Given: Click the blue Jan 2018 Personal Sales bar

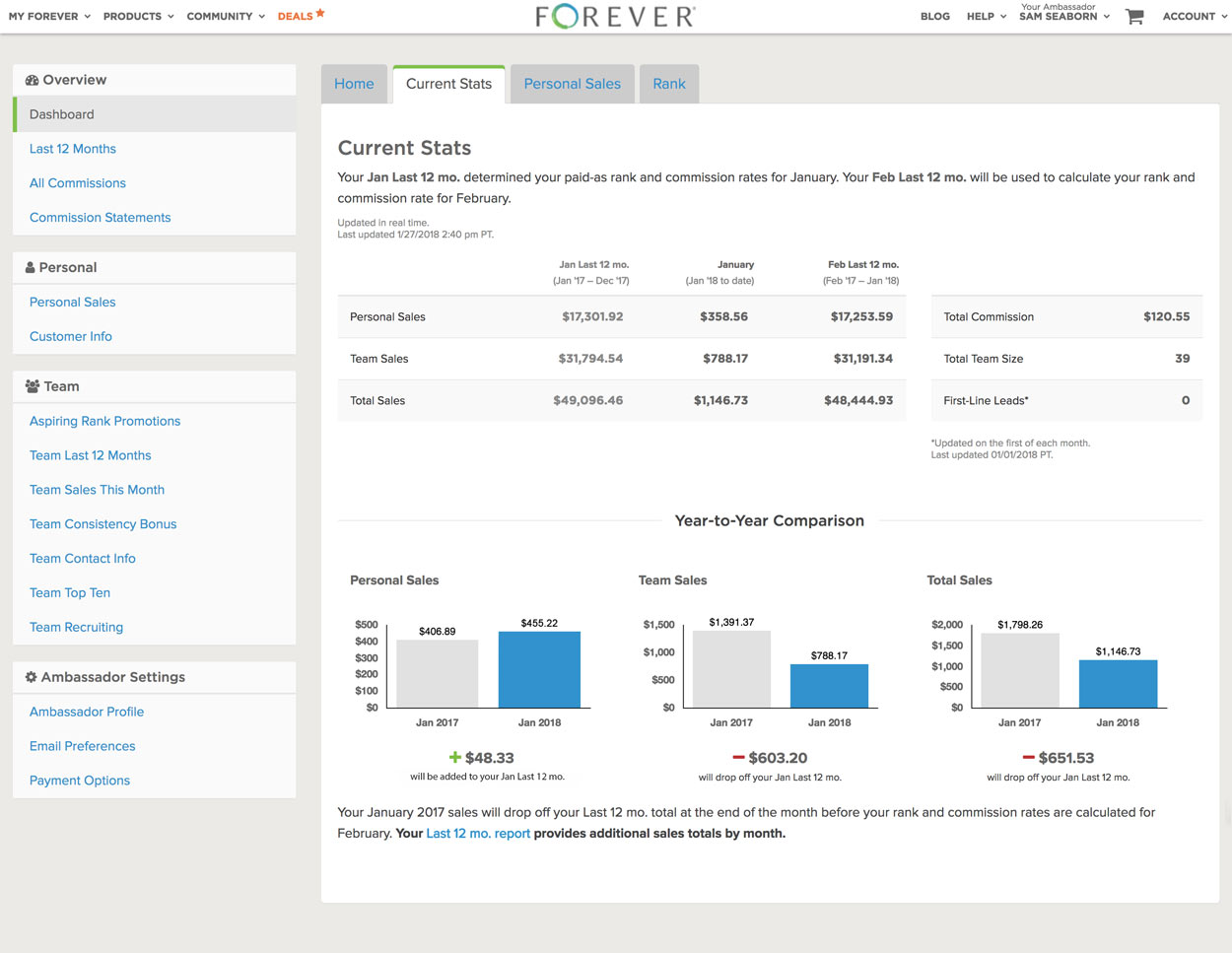Looking at the screenshot, I should (x=539, y=669).
